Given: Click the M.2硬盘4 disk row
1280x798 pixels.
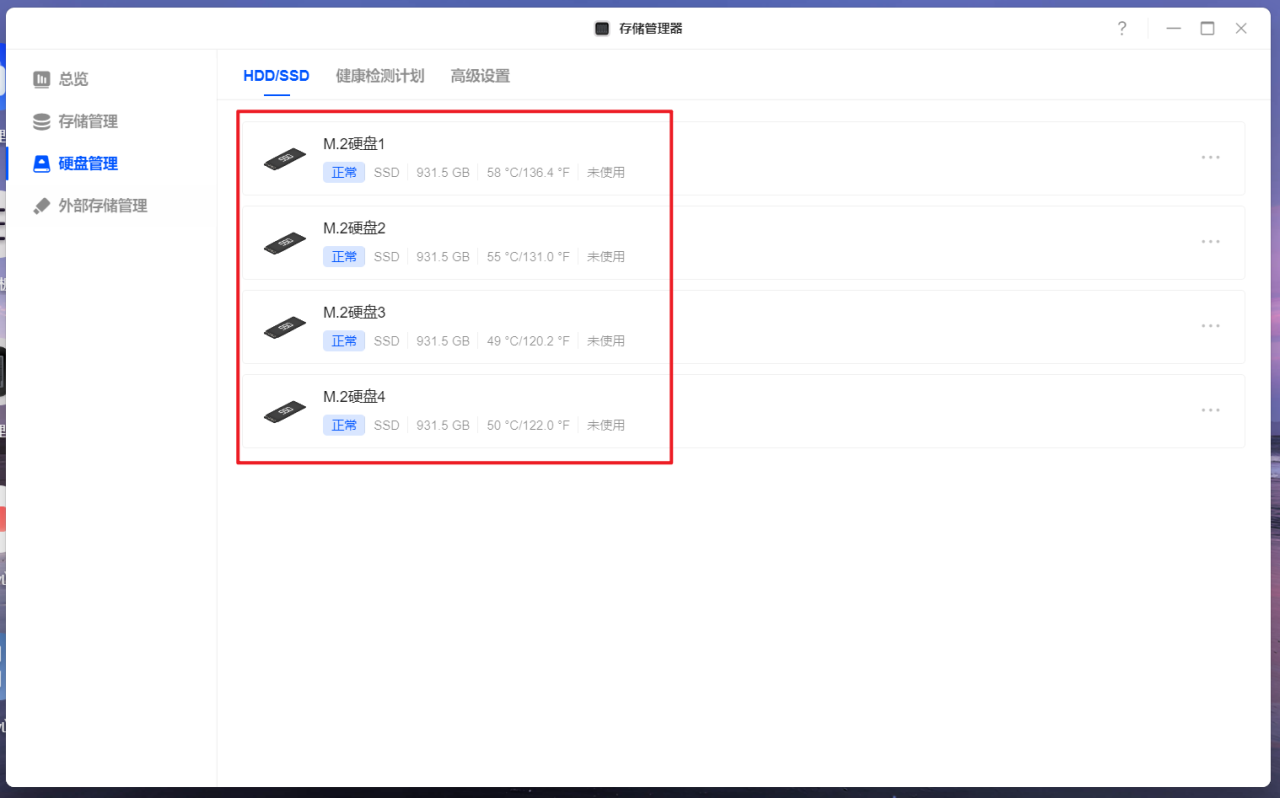Looking at the screenshot, I should point(700,410).
